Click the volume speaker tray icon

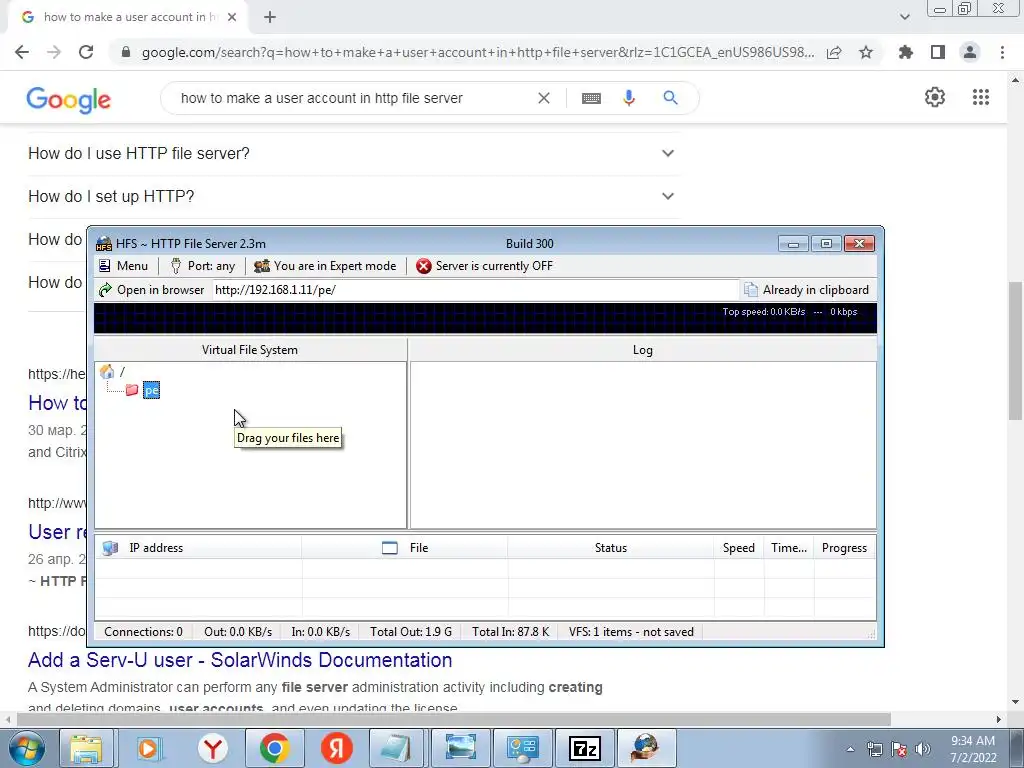923,749
